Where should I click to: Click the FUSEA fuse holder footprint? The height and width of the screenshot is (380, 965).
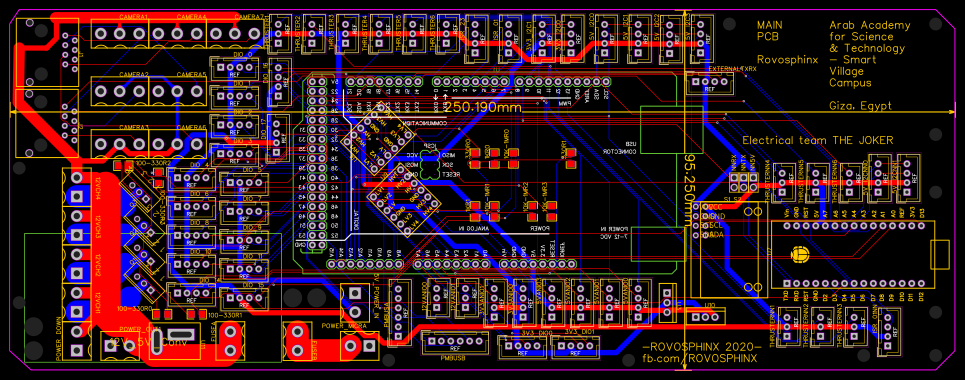230,341
